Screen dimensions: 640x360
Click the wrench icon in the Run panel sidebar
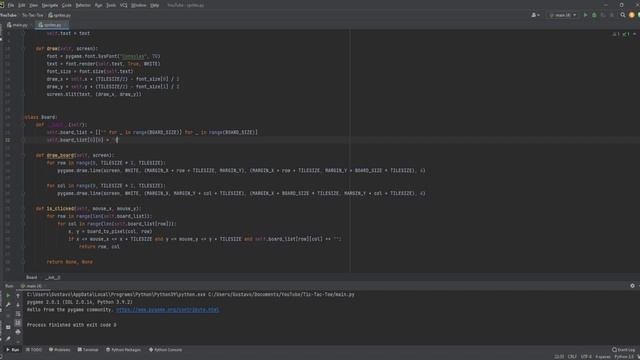point(8,305)
